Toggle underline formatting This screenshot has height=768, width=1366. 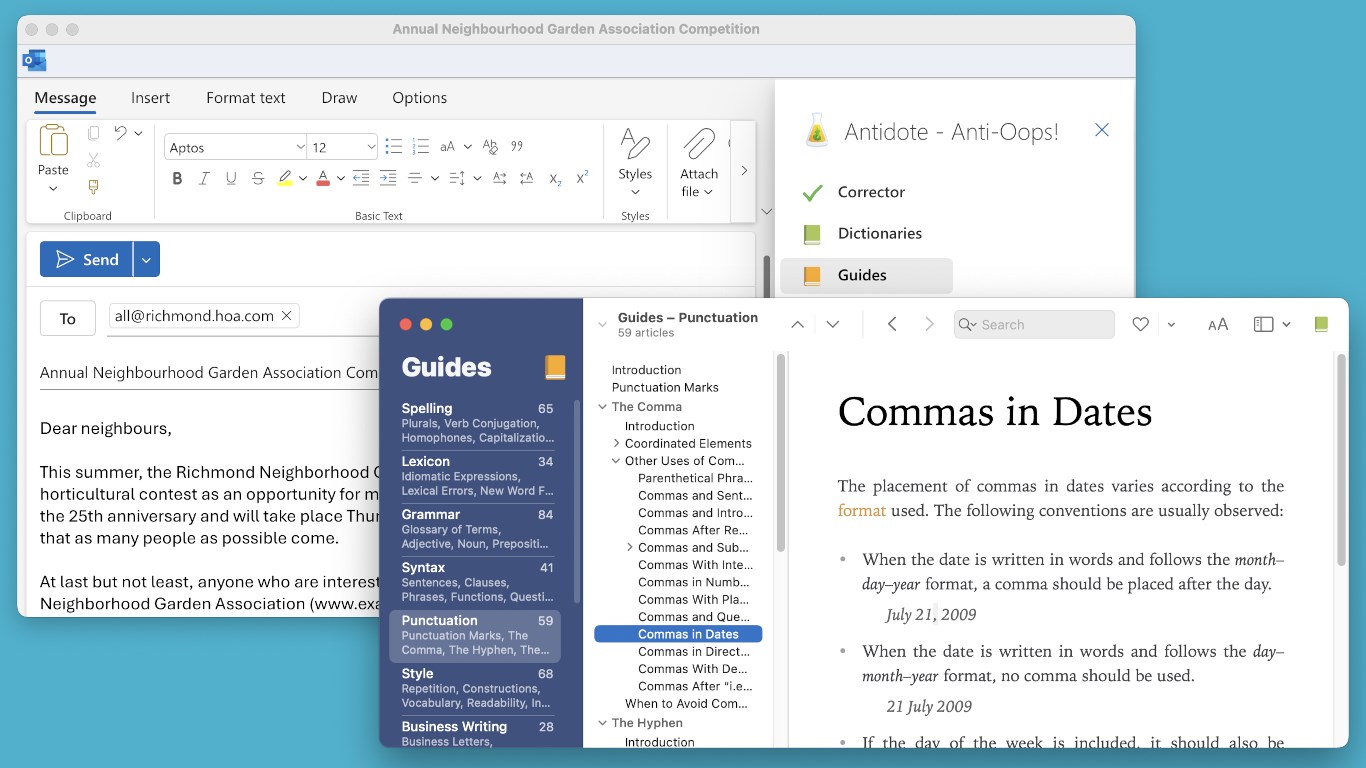tap(231, 178)
